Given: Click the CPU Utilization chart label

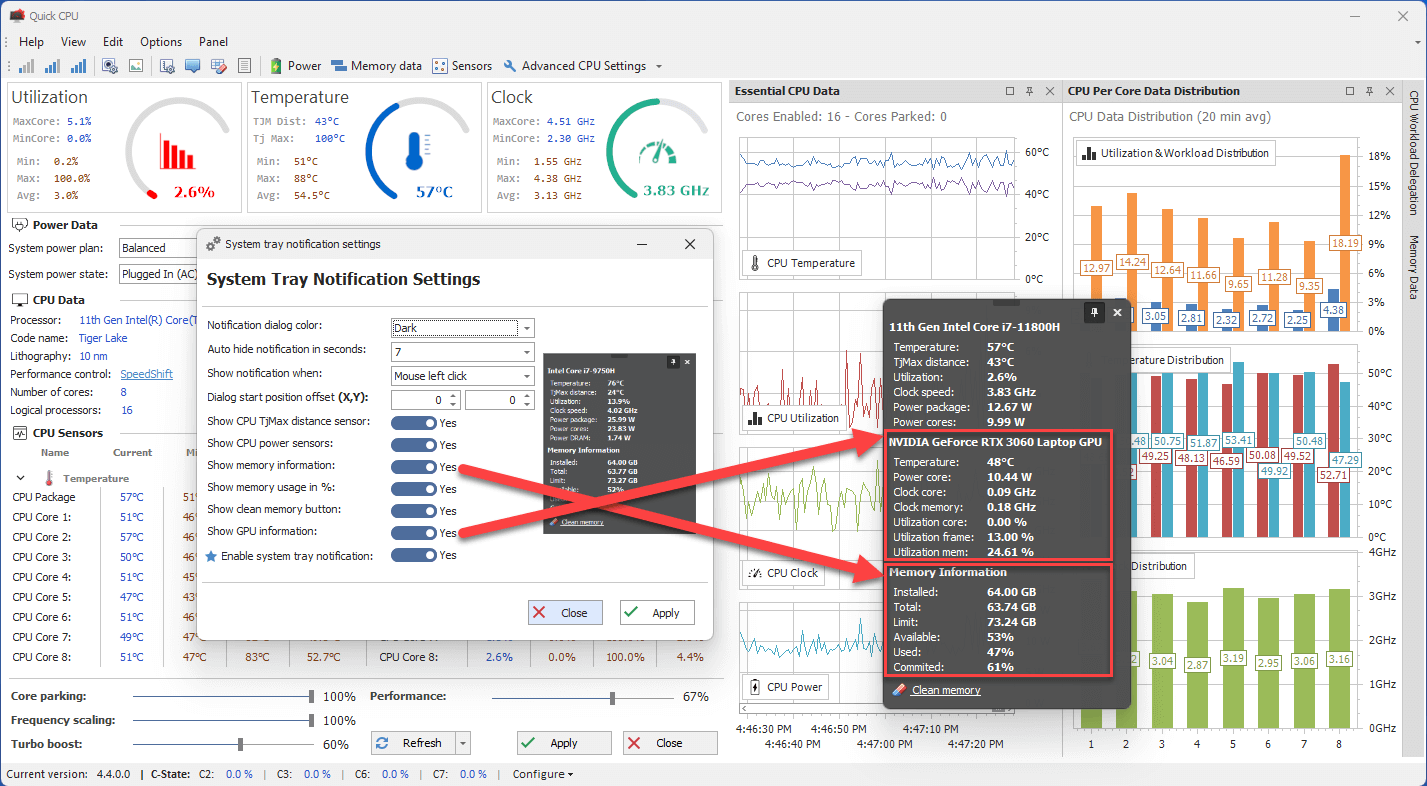Looking at the screenshot, I should [794, 418].
